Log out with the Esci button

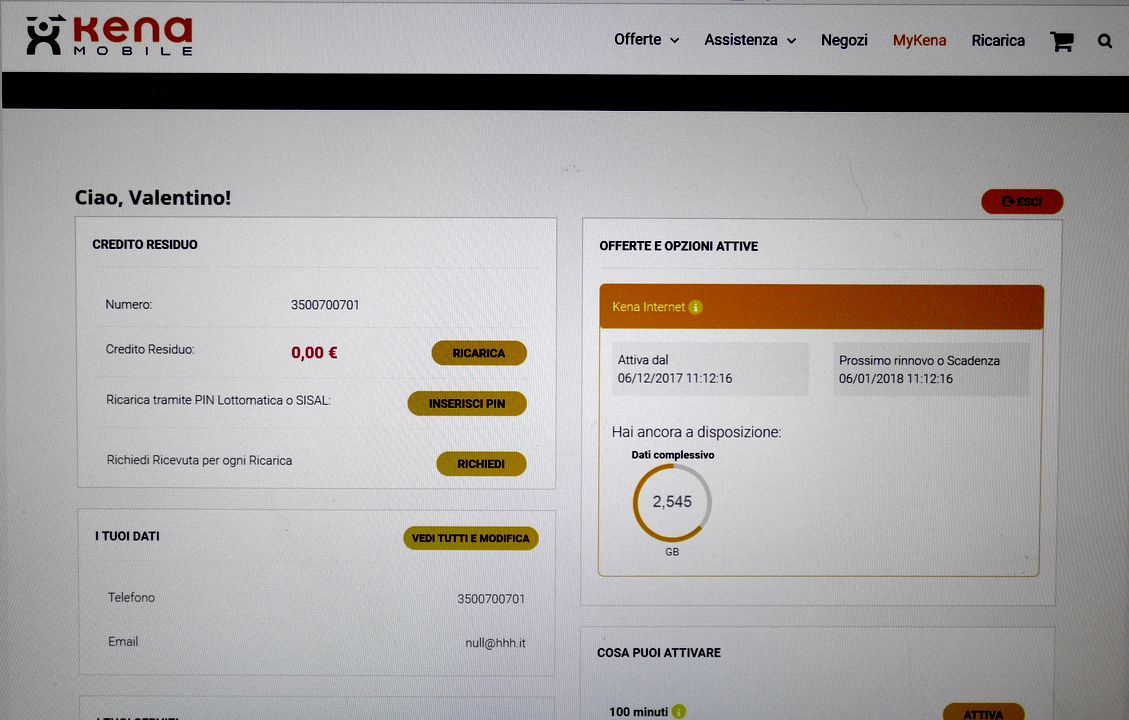(x=1022, y=202)
